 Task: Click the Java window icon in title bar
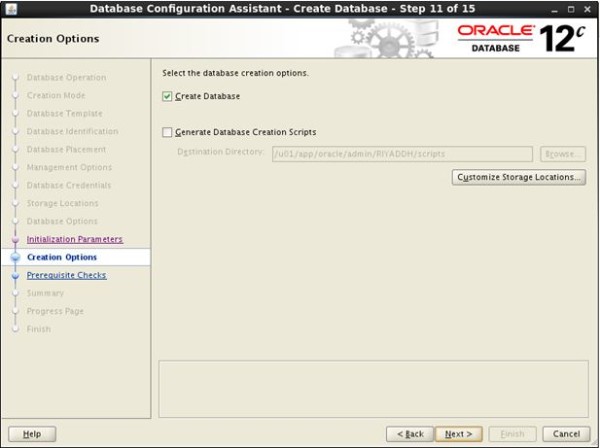click(11, 8)
